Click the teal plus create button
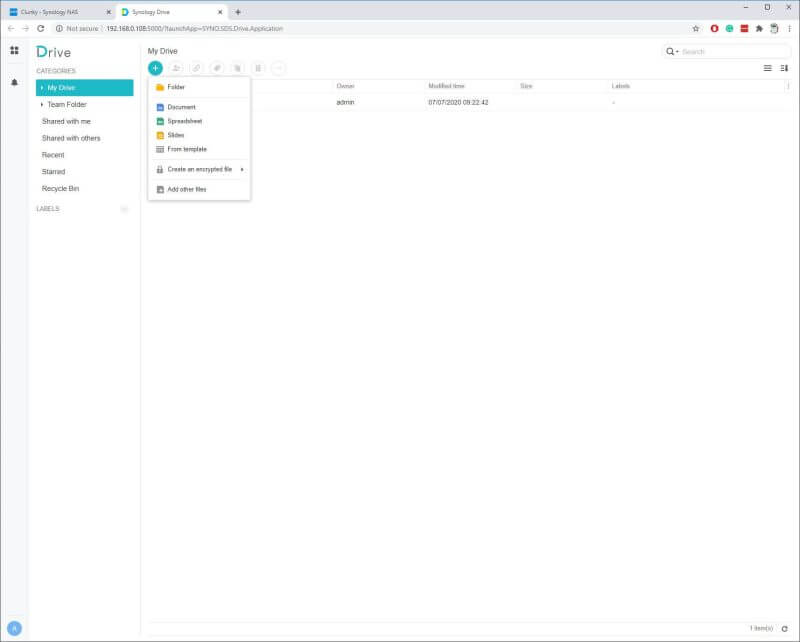Screen dimensions: 800x642 tap(155, 68)
